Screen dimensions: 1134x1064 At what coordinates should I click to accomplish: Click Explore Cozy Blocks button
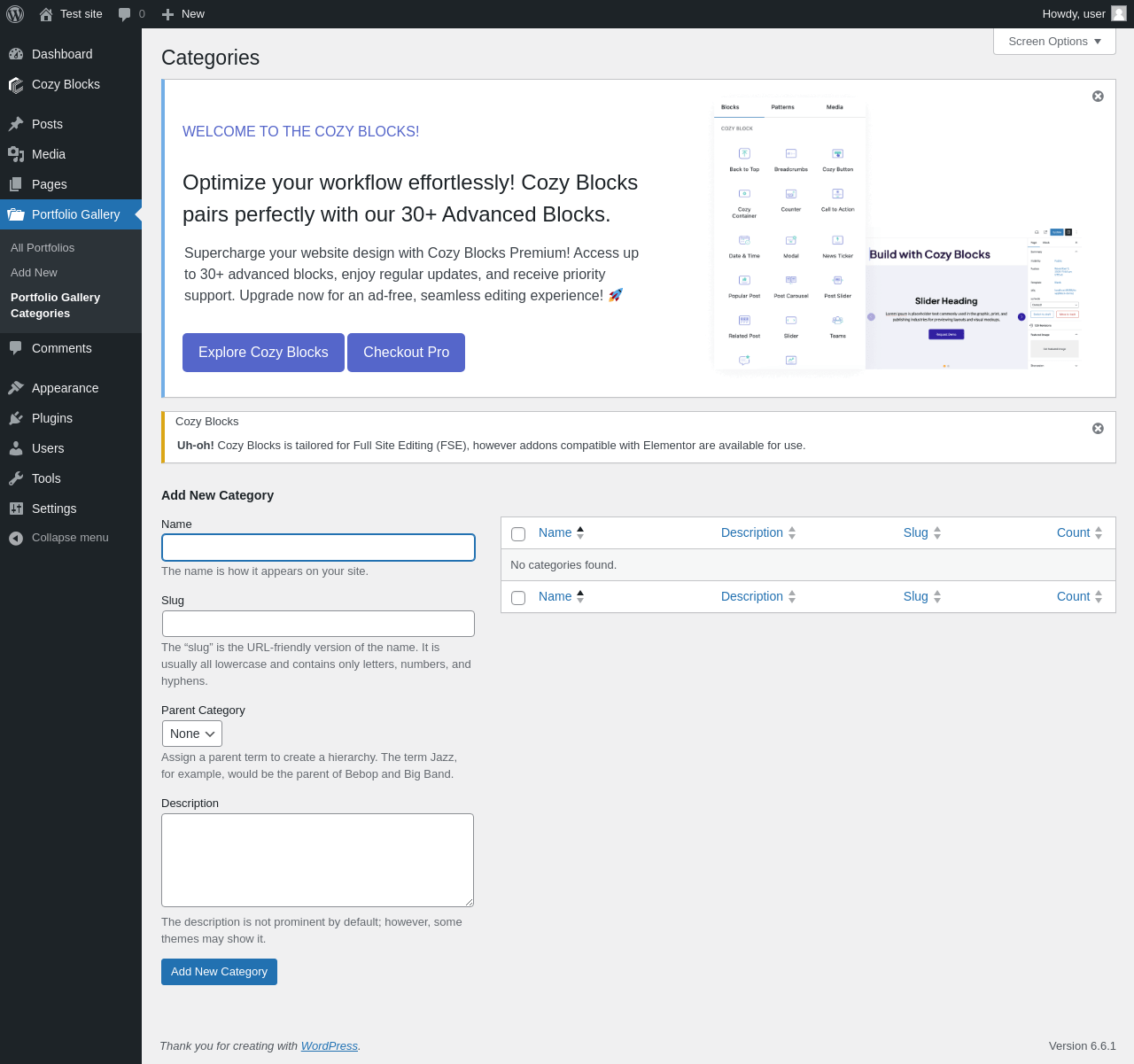[x=263, y=353]
